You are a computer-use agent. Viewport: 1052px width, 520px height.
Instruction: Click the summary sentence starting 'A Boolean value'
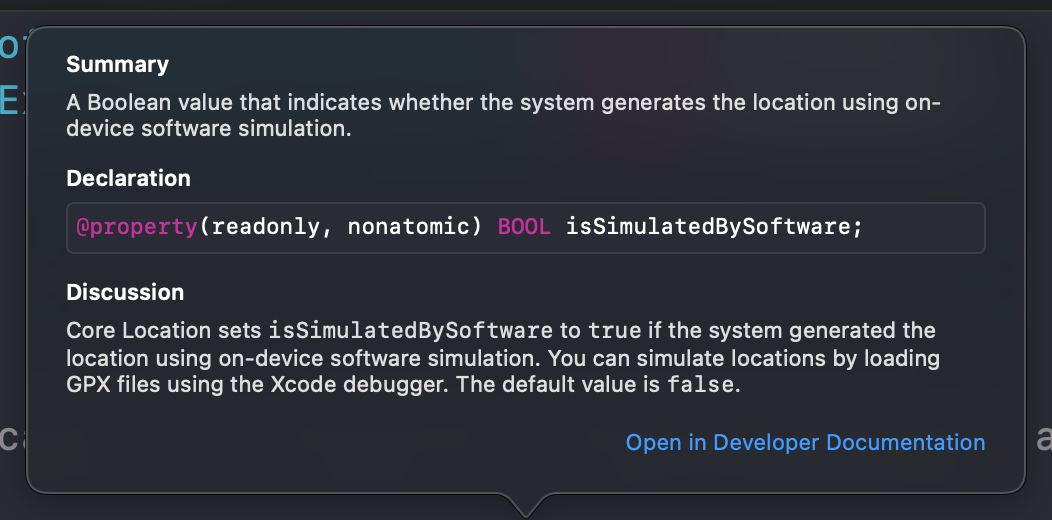[x=503, y=115]
